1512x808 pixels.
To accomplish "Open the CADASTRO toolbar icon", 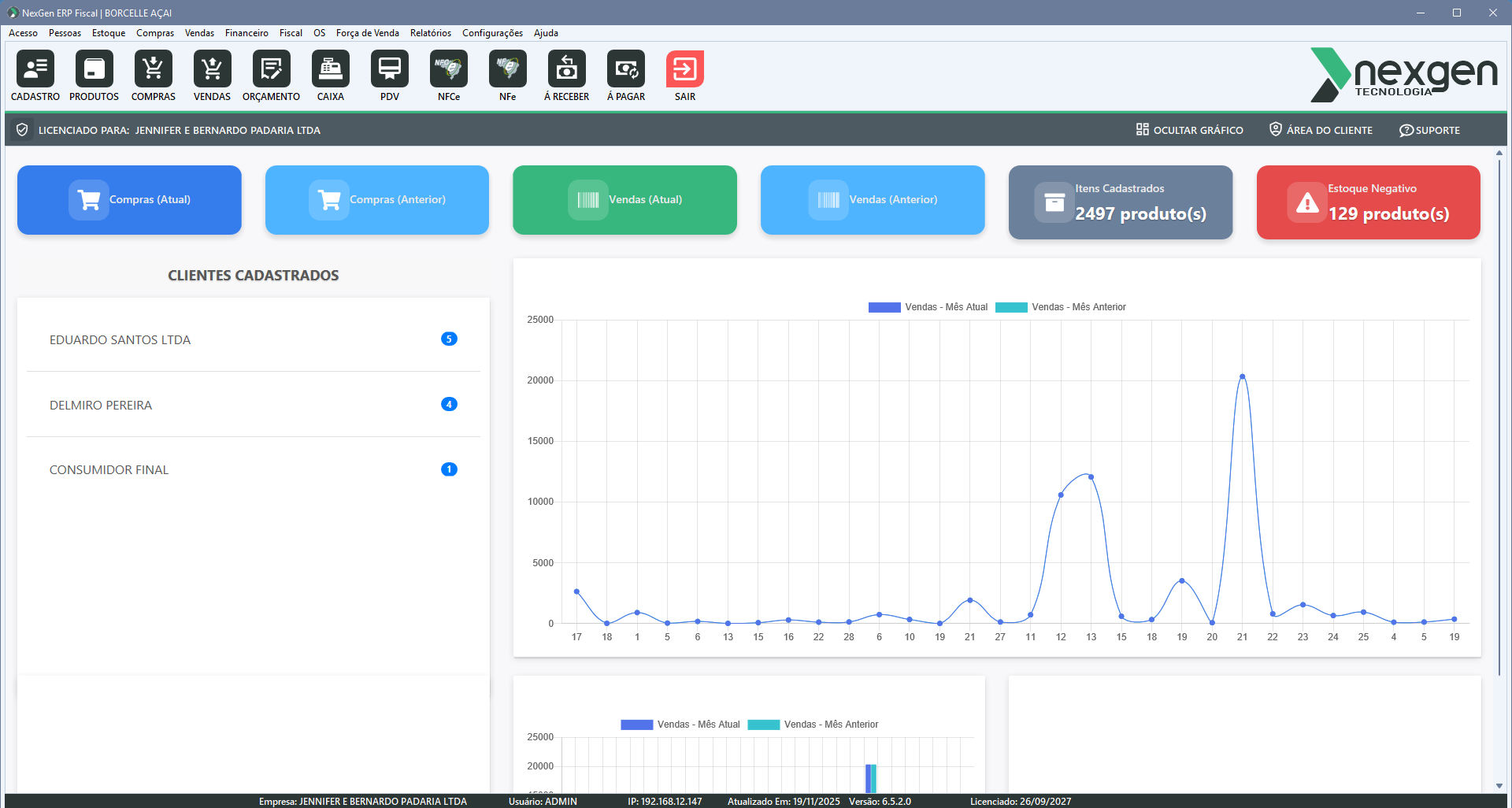I will point(35,69).
